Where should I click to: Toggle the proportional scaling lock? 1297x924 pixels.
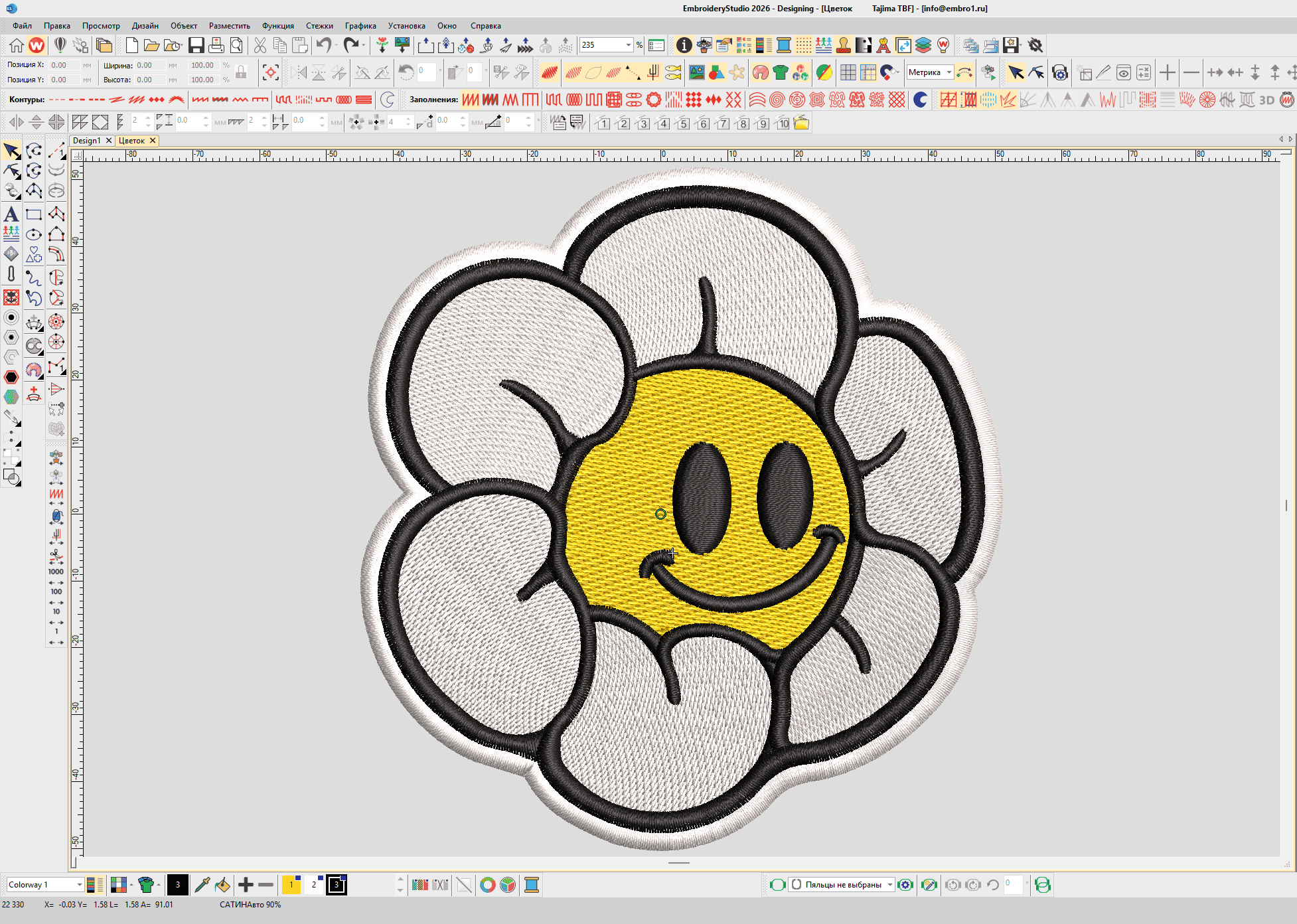pyautogui.click(x=242, y=72)
